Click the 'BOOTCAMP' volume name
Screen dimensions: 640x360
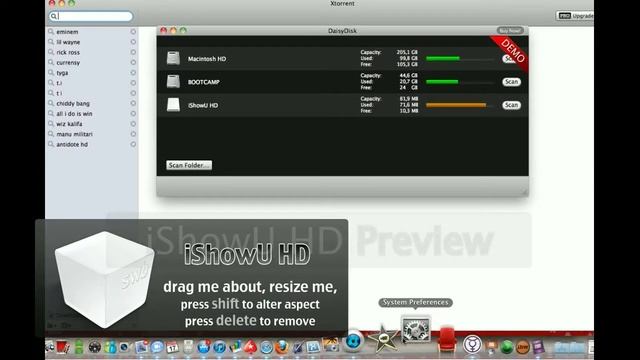(x=204, y=82)
